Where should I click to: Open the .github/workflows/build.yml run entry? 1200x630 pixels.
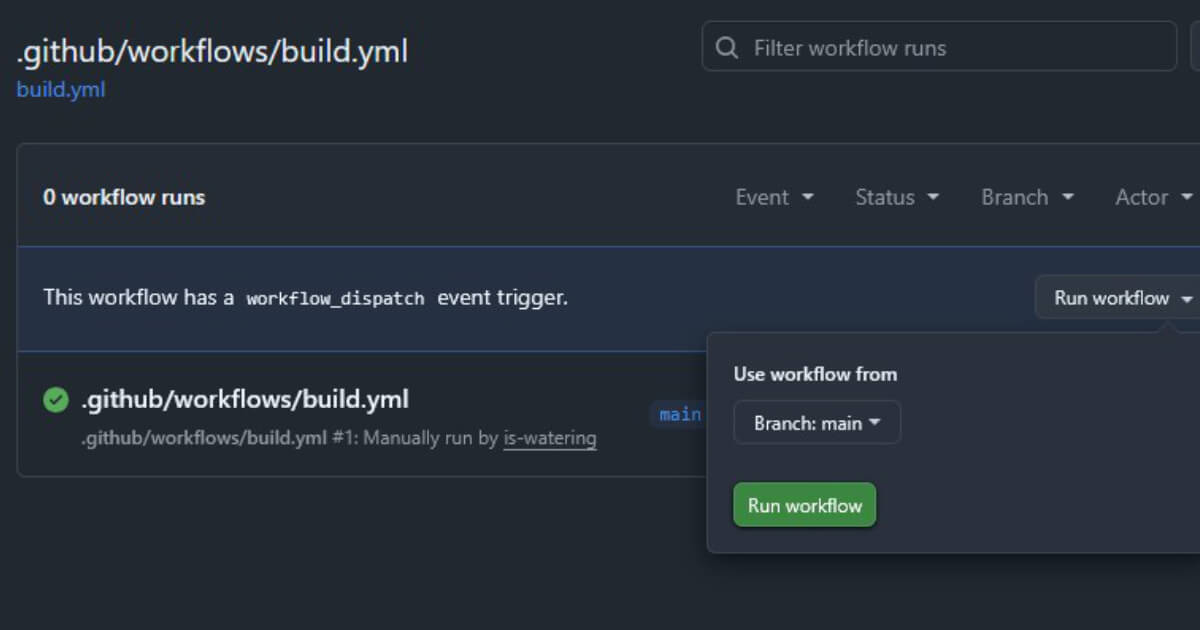245,400
